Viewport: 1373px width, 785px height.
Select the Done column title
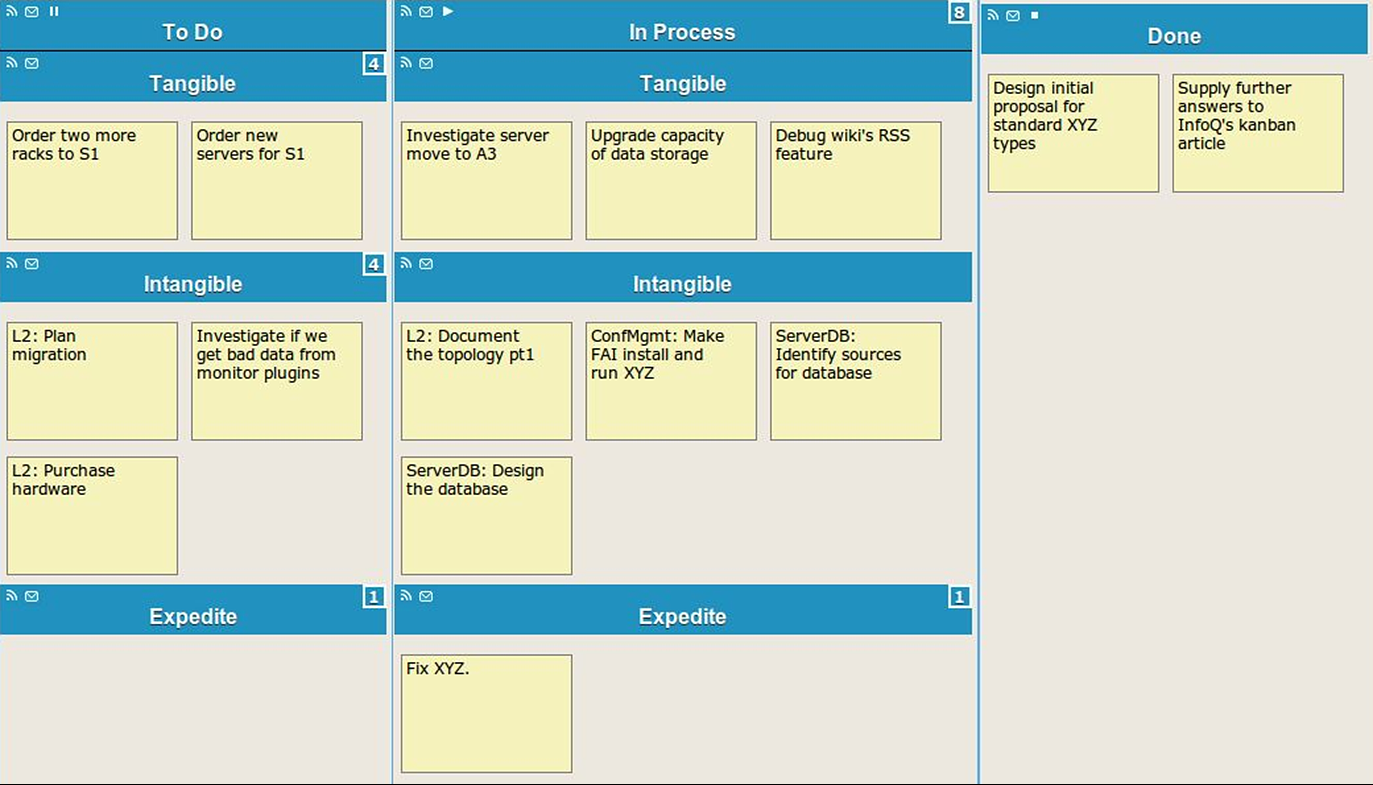pyautogui.click(x=1174, y=36)
